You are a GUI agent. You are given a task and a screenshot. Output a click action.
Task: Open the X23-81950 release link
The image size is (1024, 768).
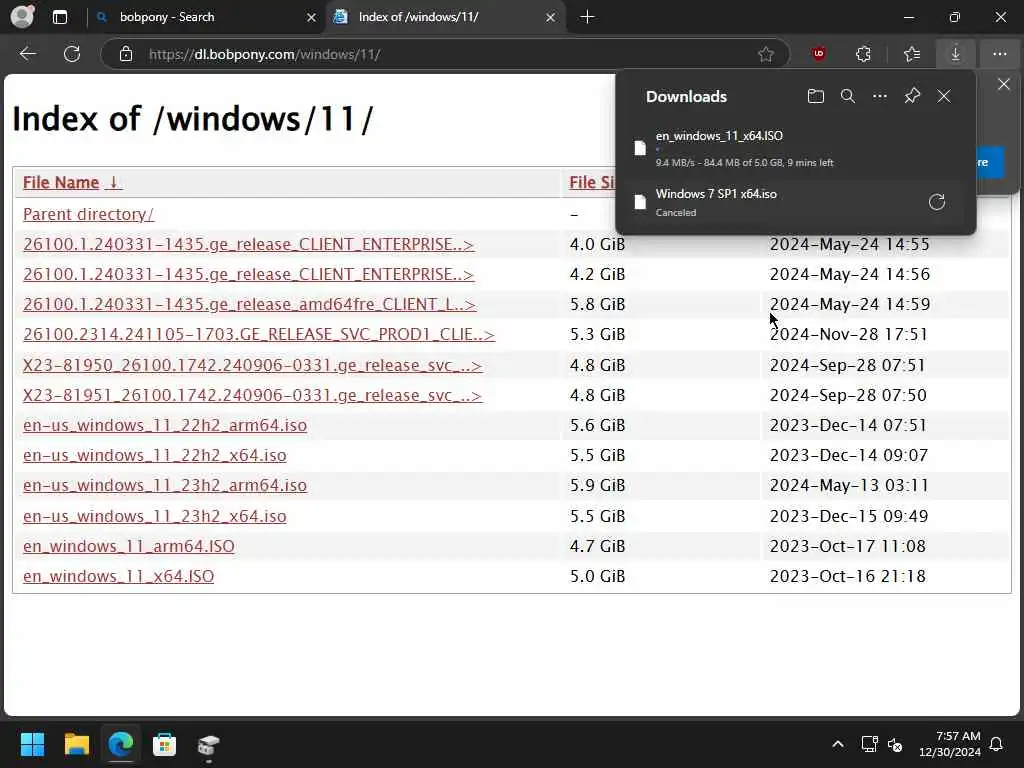253,365
